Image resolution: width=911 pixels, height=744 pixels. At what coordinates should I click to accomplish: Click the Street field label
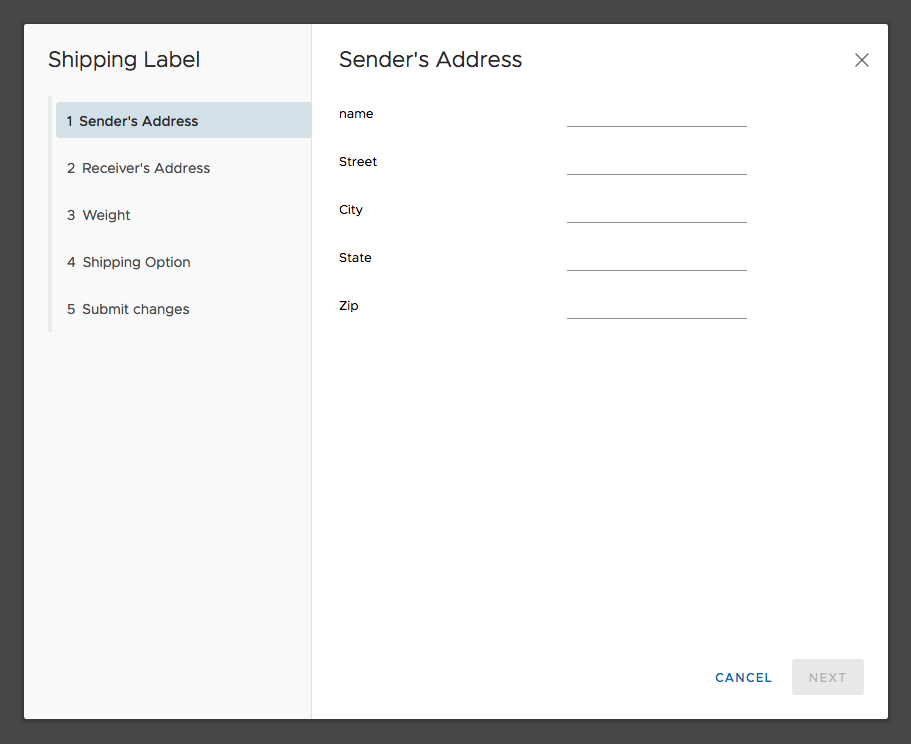358,161
